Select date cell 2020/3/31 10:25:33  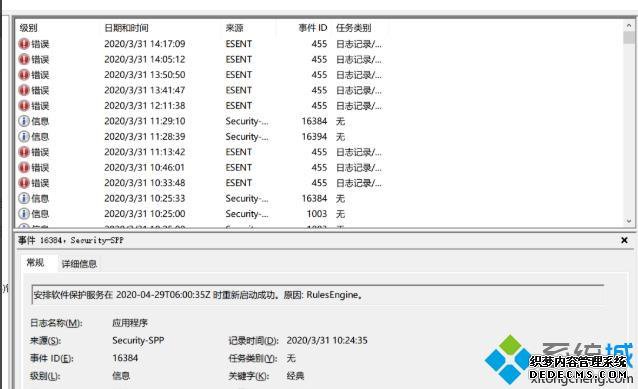point(144,198)
